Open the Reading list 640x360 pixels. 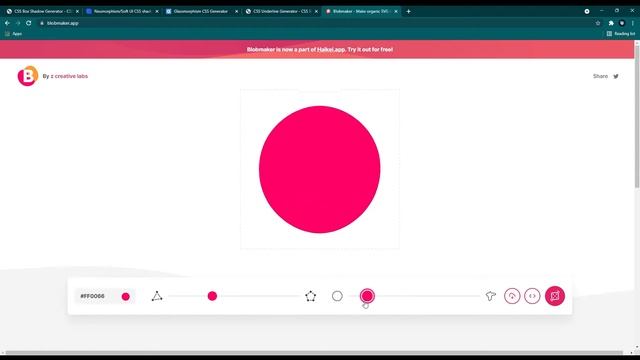tap(621, 34)
